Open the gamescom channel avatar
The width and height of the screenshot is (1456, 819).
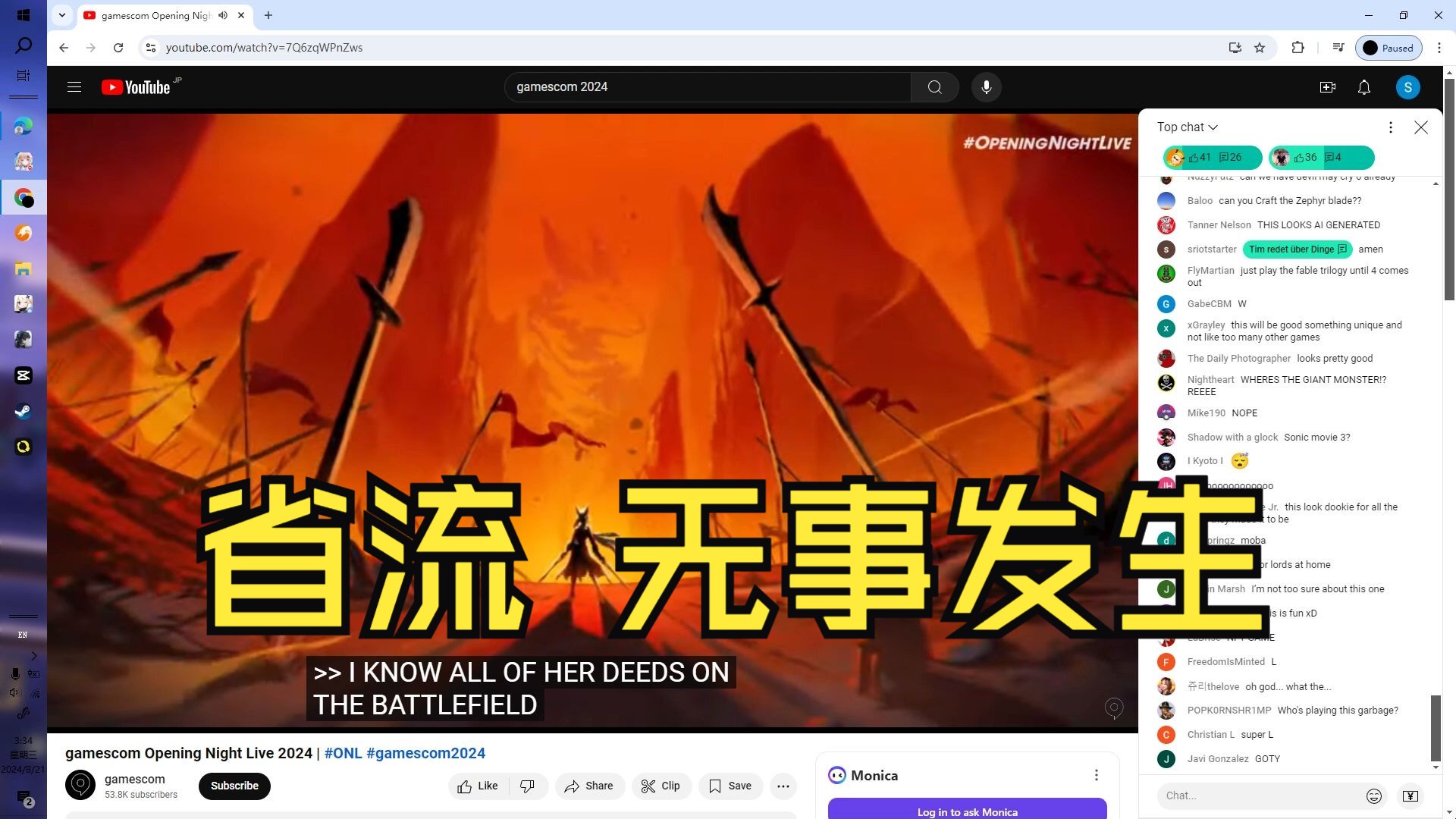(x=80, y=786)
